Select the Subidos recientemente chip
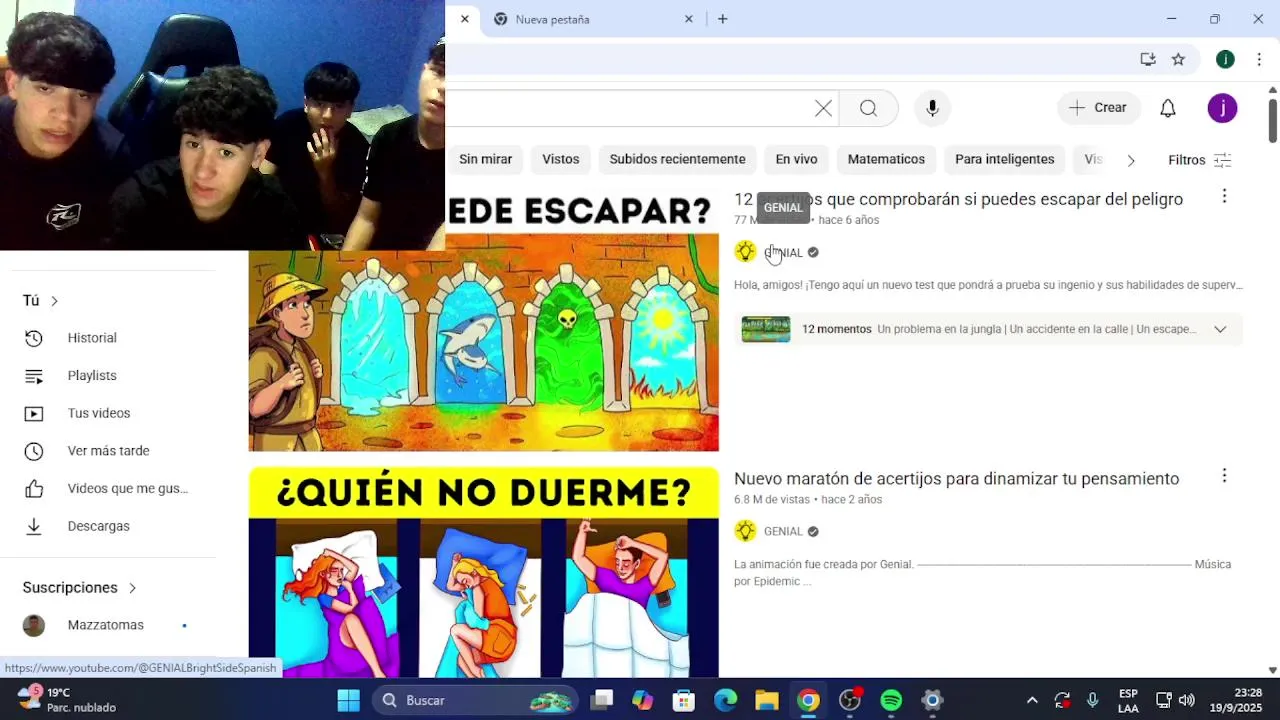1280x720 pixels. point(677,159)
